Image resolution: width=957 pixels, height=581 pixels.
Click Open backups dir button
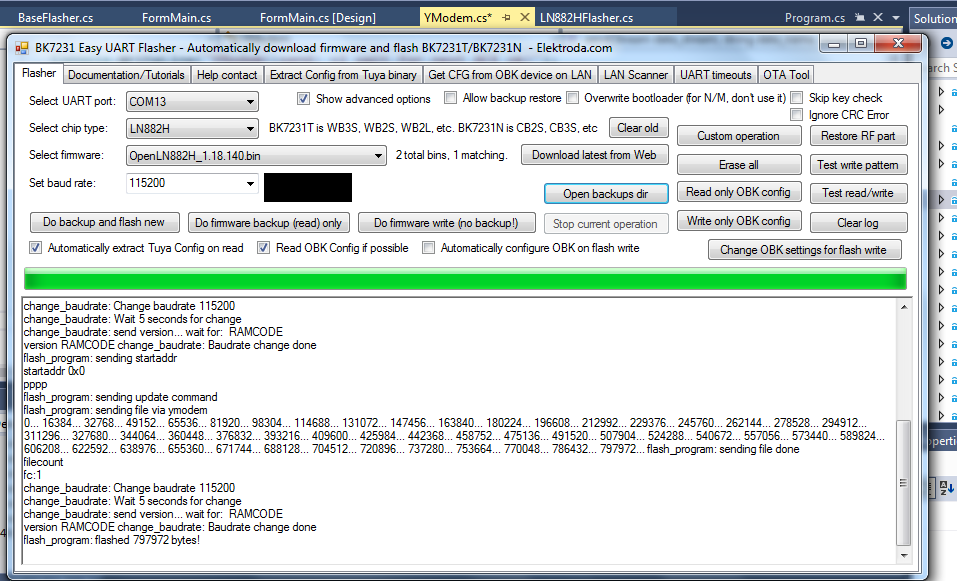coord(606,194)
